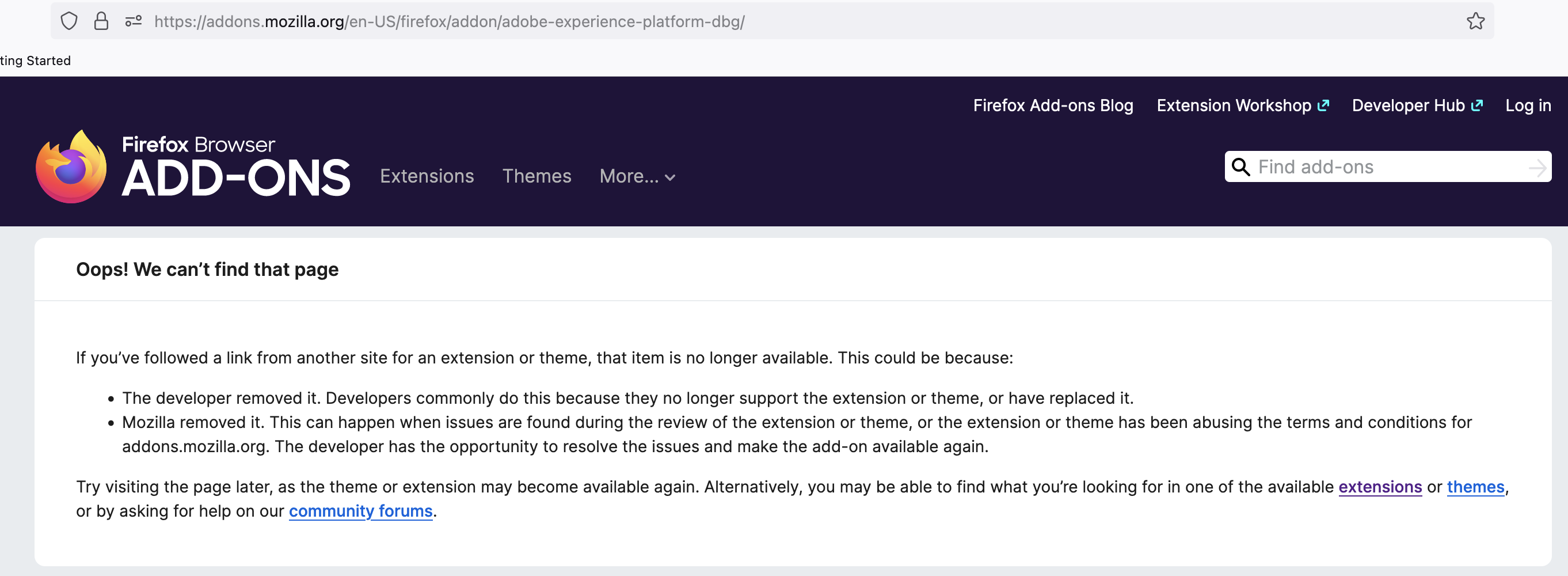
Task: Open the Themes navigation item
Action: tap(536, 177)
